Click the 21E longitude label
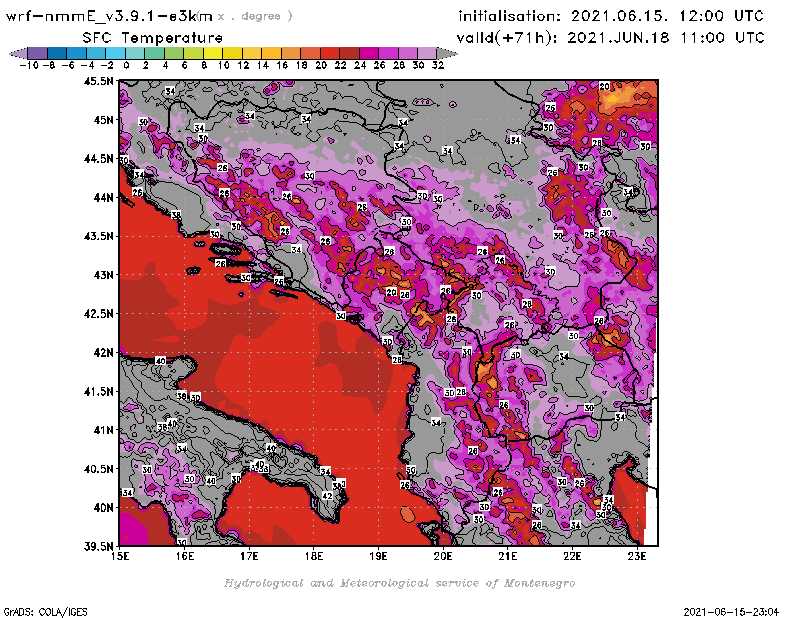This screenshot has height=618, width=800. [x=508, y=556]
